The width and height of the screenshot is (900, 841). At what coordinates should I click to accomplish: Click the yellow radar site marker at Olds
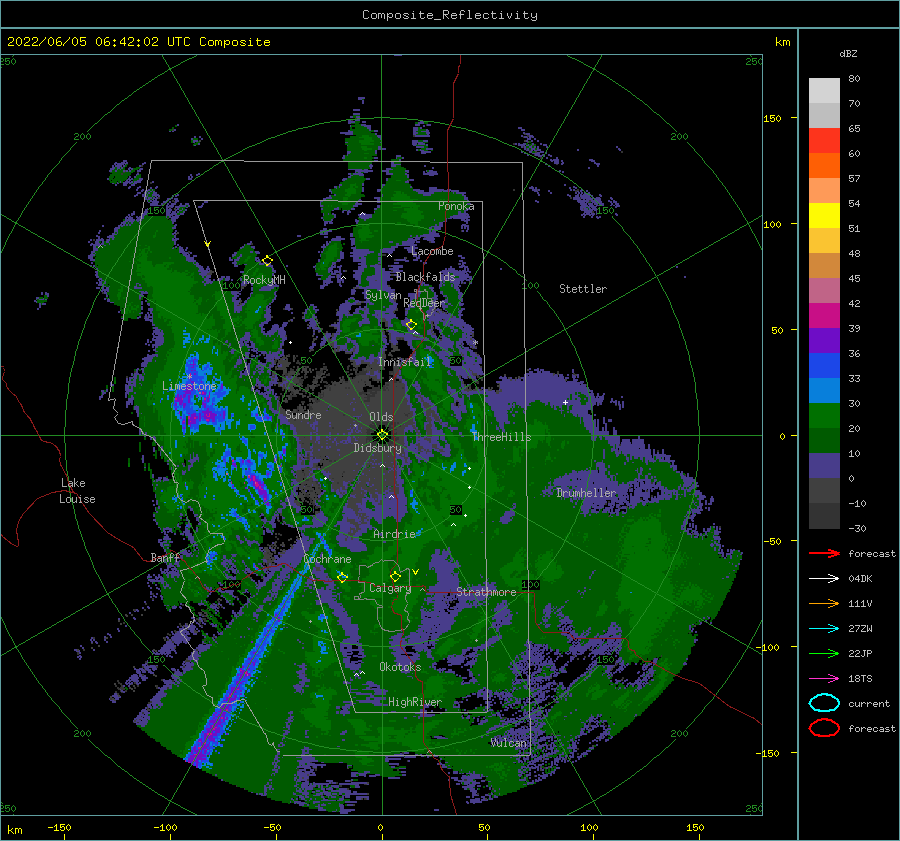[x=382, y=435]
